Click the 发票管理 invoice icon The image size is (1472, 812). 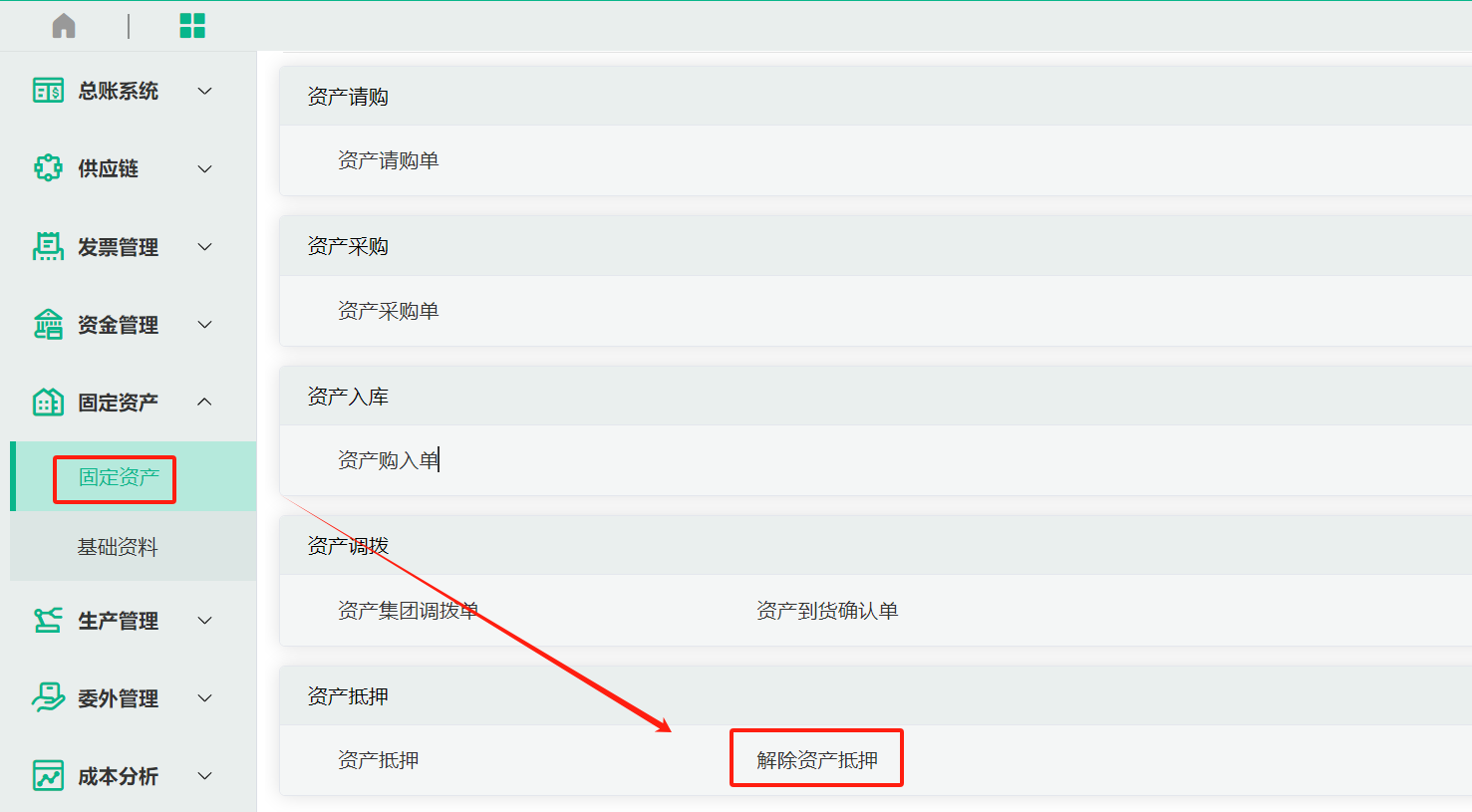point(48,246)
